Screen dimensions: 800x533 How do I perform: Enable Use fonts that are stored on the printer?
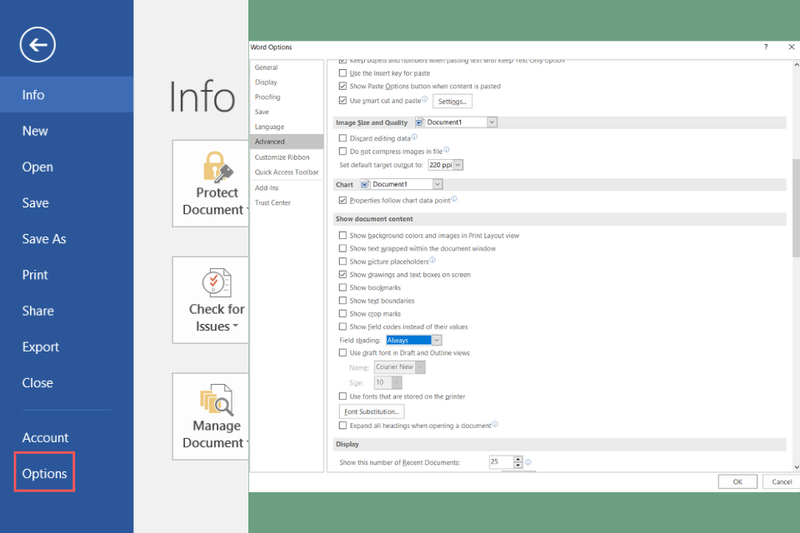point(343,396)
